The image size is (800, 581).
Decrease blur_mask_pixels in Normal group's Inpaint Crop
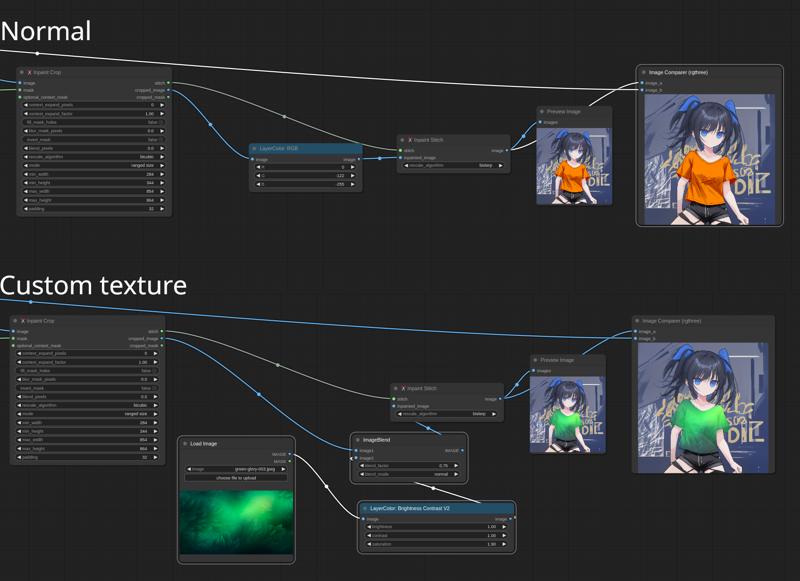click(26, 131)
